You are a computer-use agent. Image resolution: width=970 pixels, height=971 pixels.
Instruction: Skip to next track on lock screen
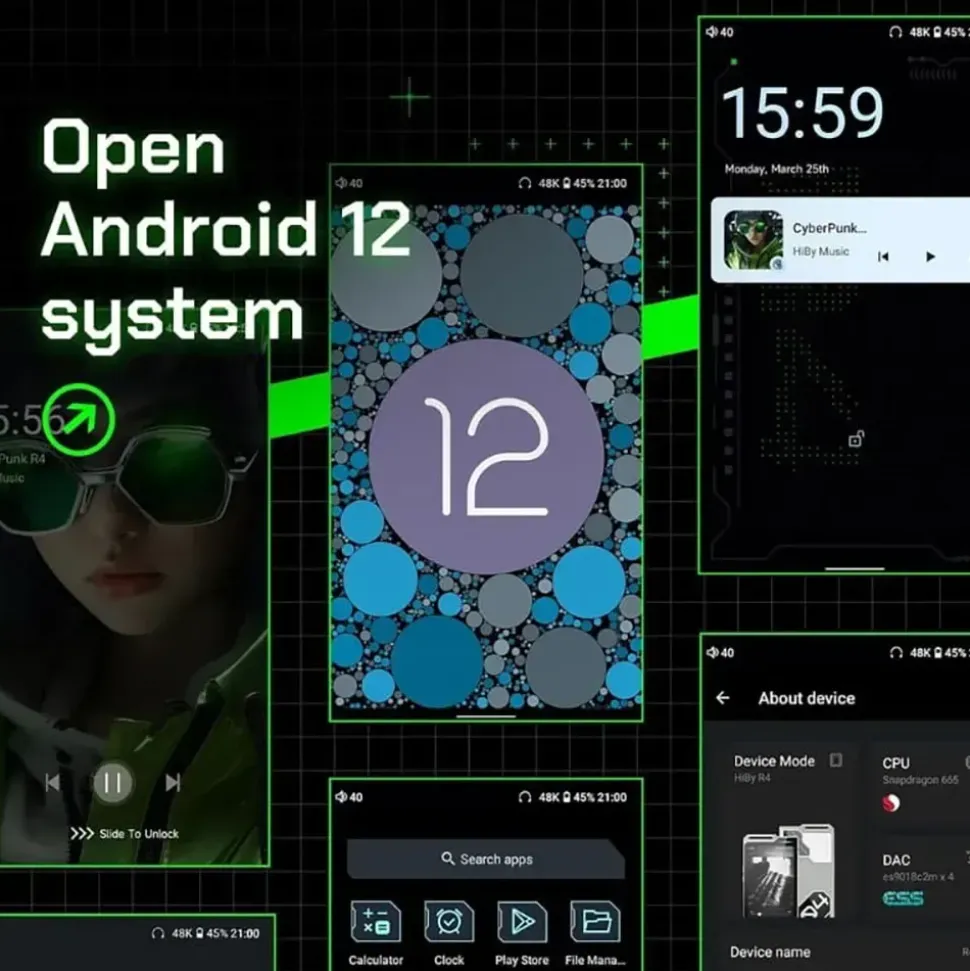click(173, 783)
